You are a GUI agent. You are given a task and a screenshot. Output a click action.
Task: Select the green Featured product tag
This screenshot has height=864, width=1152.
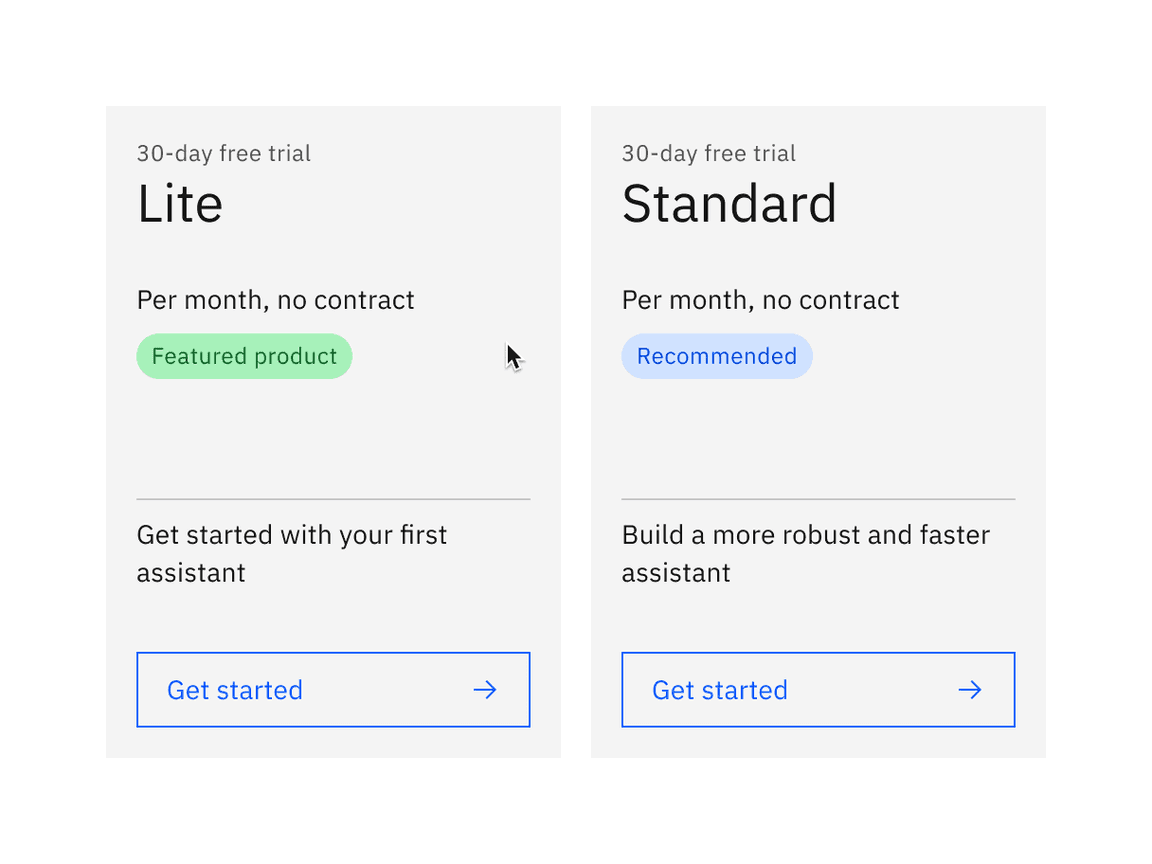tap(244, 356)
